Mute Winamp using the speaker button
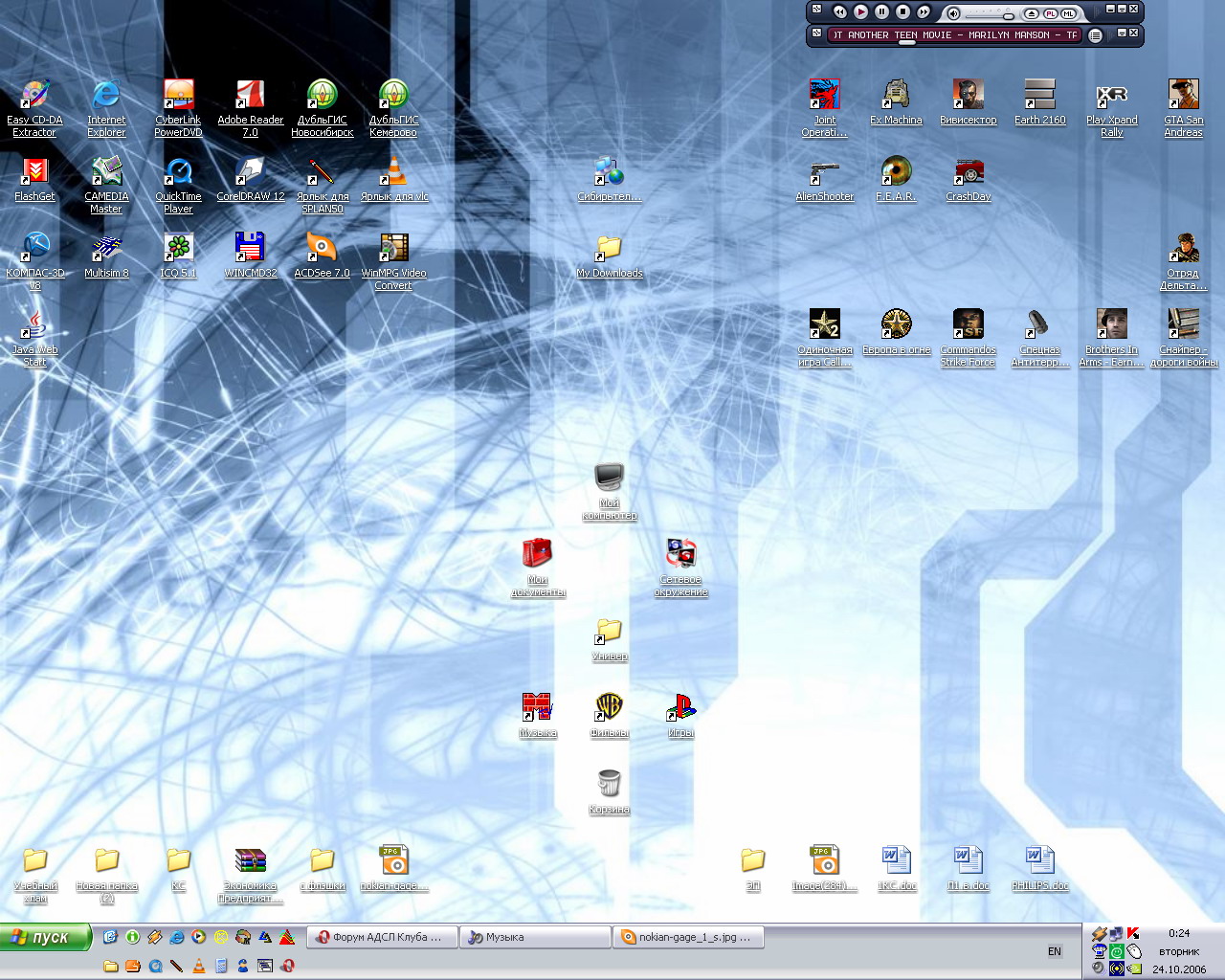This screenshot has height=980, width=1225. 952,13
